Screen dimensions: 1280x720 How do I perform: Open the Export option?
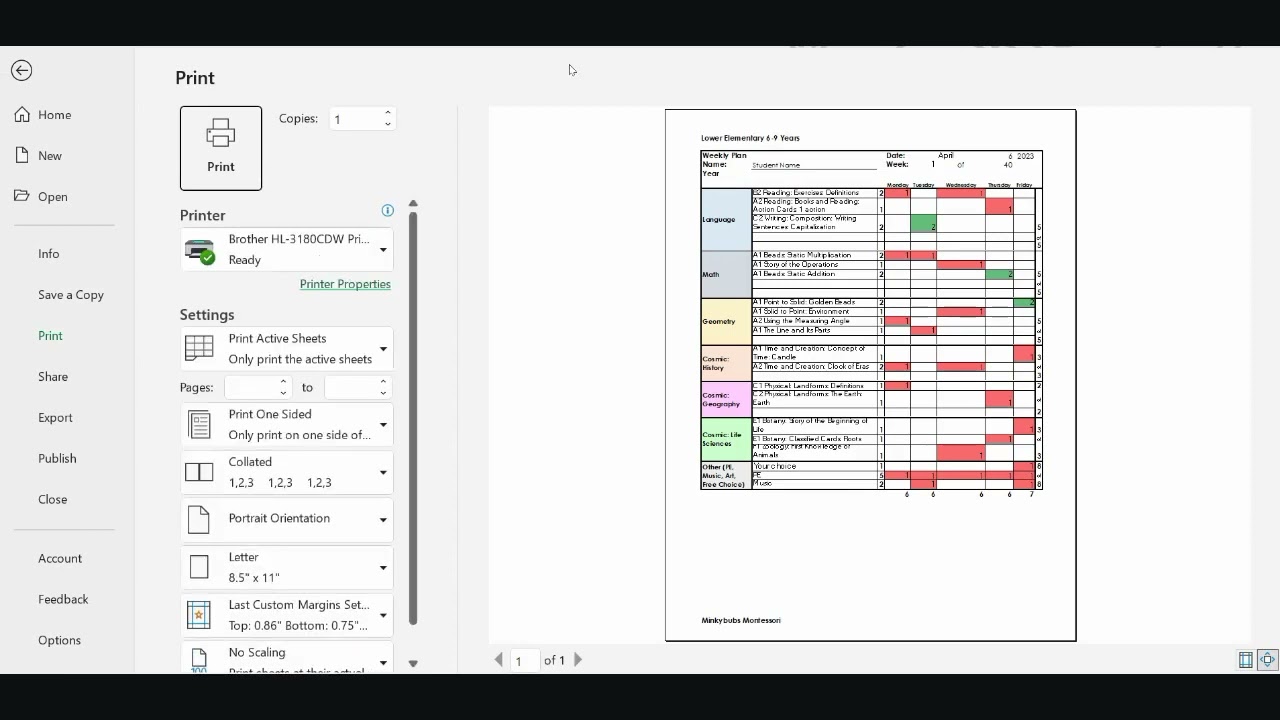[x=56, y=417]
